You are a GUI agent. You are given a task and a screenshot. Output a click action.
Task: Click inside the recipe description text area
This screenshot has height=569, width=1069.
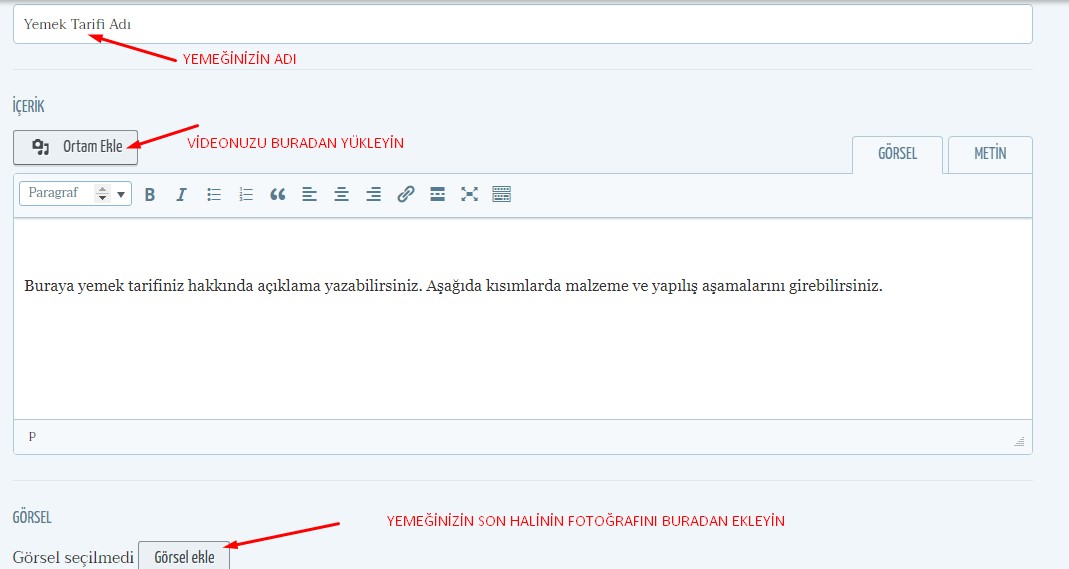coord(523,318)
